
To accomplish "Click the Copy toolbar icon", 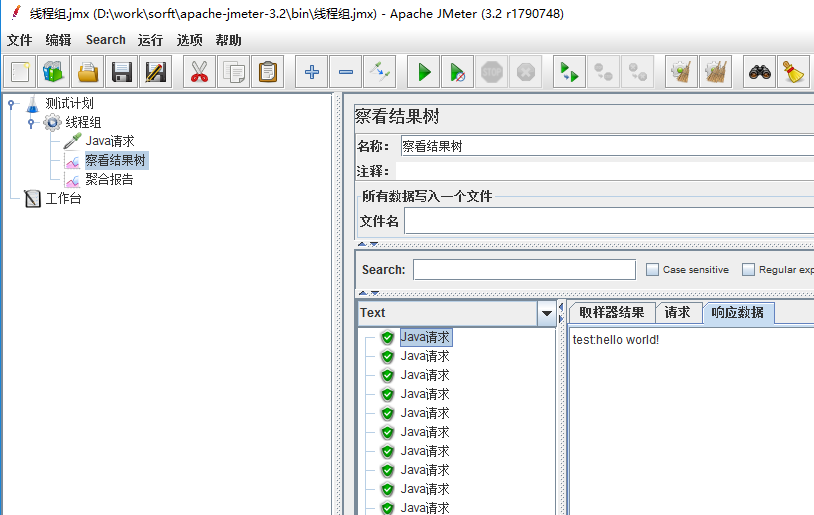I will tap(234, 72).
